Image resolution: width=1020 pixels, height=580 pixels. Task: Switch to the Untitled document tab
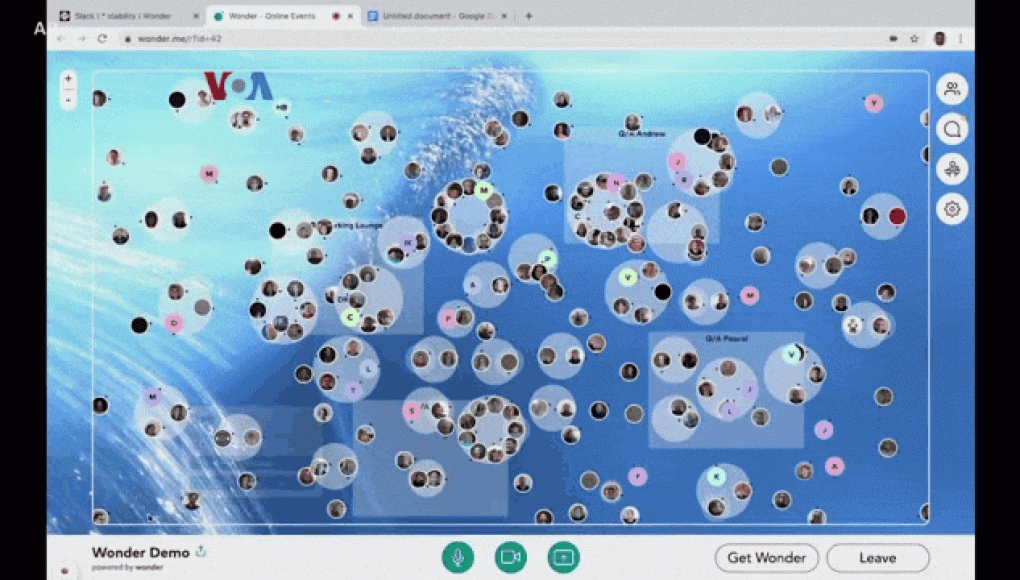click(x=437, y=16)
